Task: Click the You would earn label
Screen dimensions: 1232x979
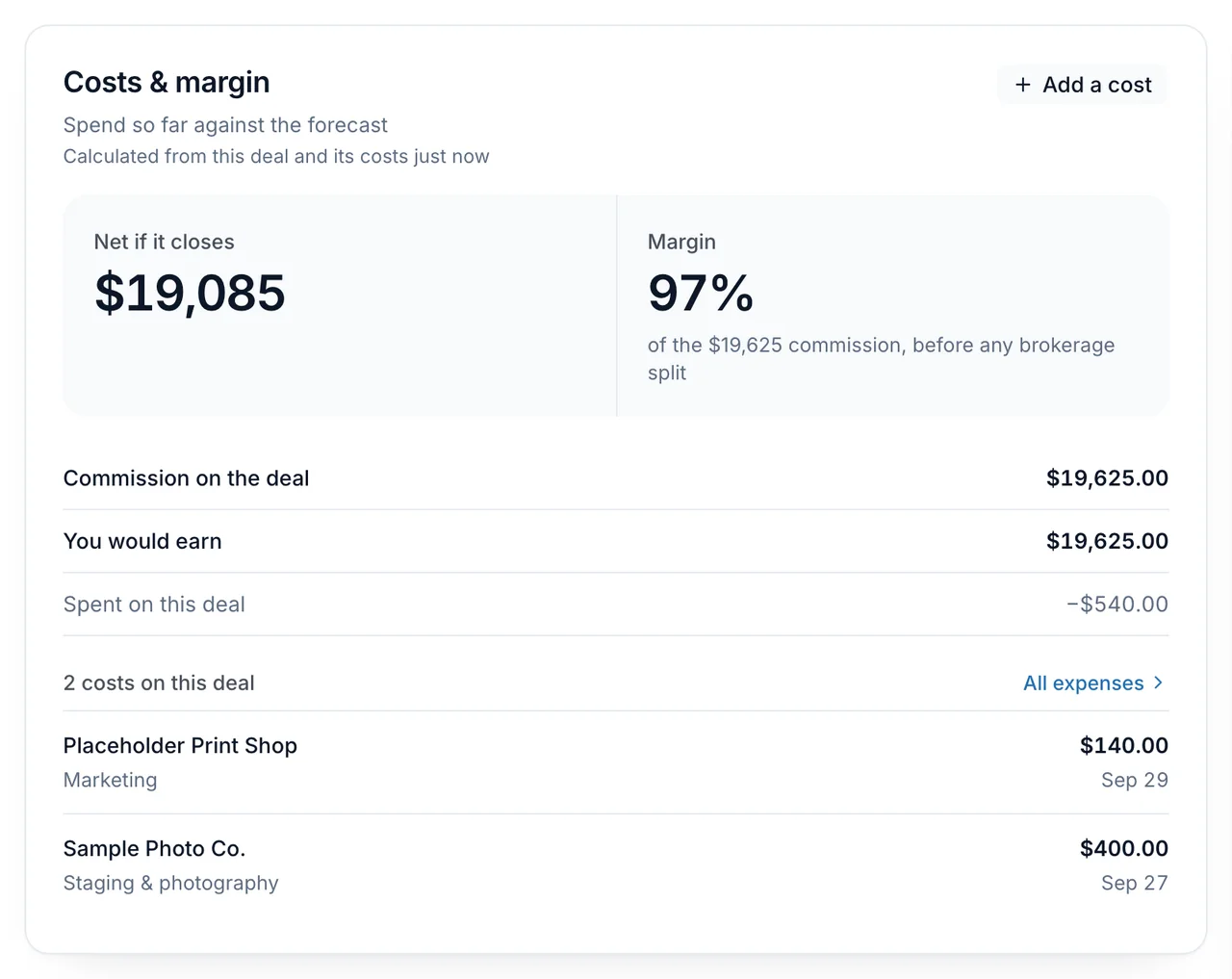Action: [142, 541]
